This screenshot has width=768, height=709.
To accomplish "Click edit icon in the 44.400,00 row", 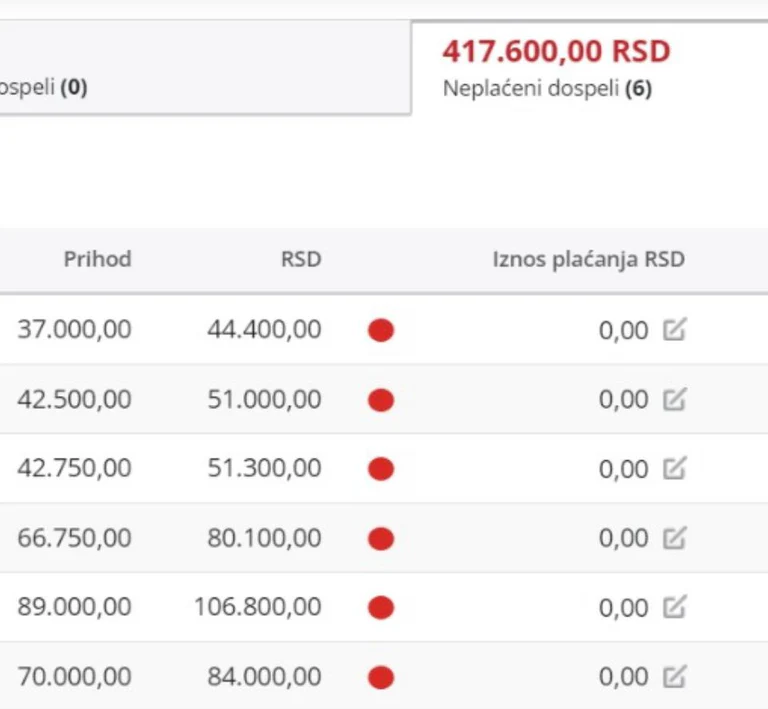I will click(675, 330).
